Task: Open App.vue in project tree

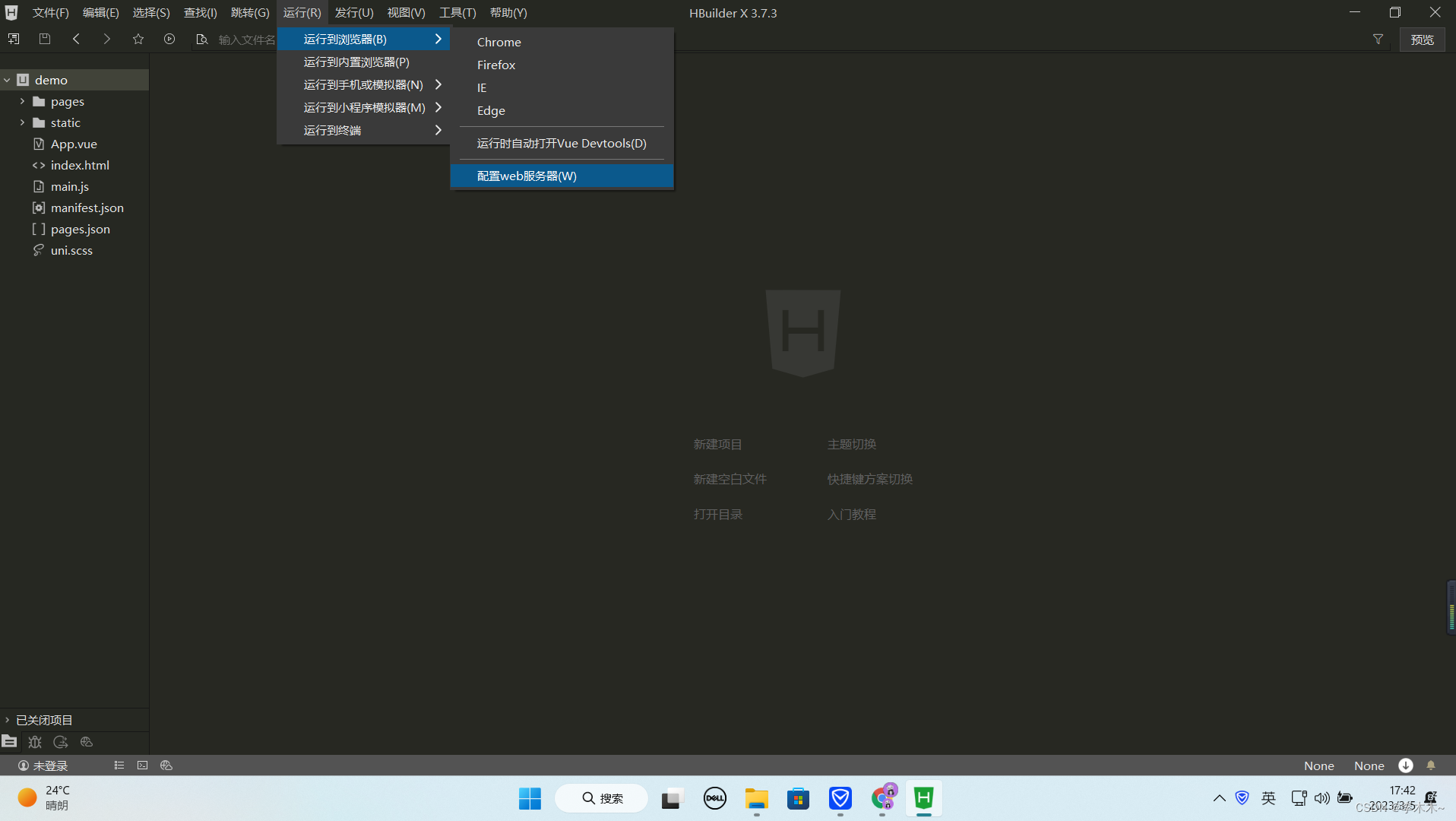Action: click(x=74, y=144)
